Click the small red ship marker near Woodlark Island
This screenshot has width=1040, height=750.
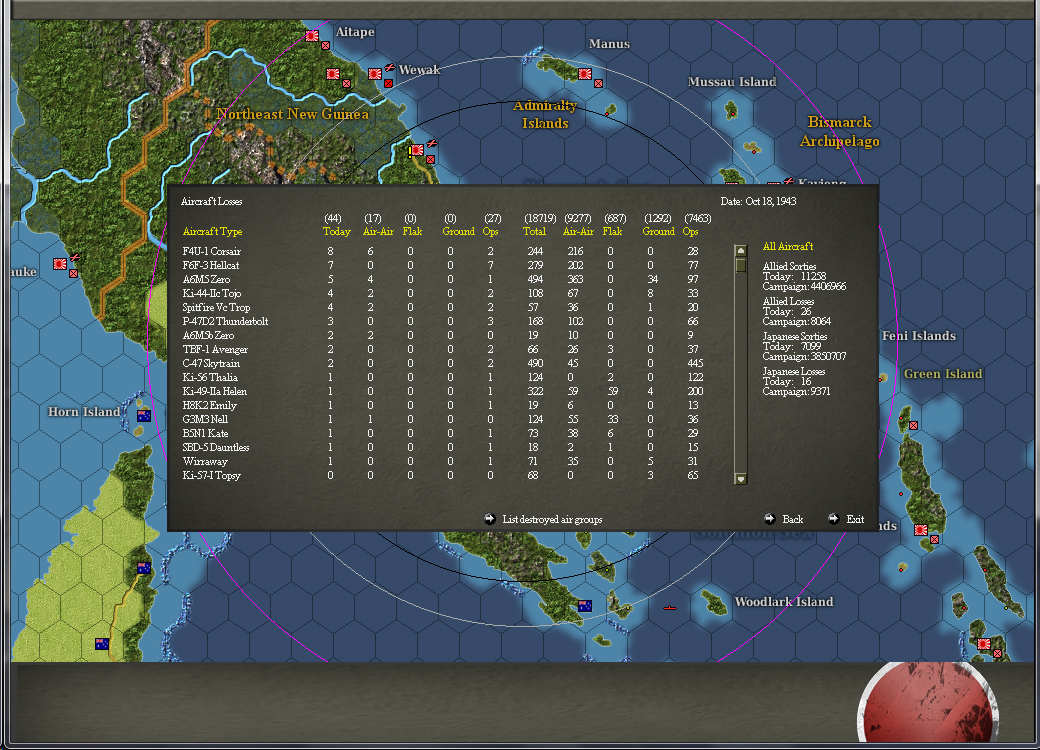(670, 607)
